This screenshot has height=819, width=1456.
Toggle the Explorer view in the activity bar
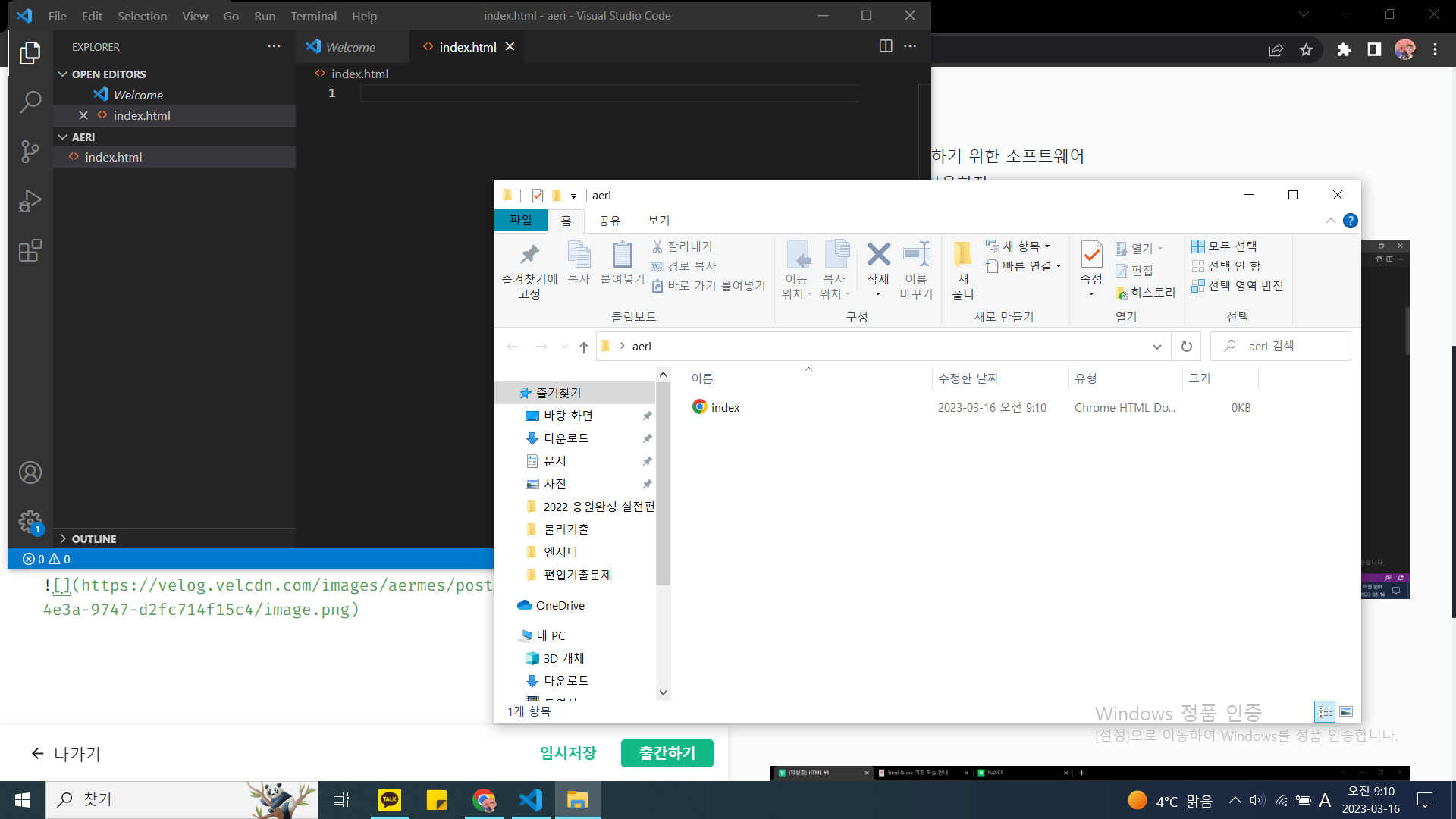tap(30, 52)
